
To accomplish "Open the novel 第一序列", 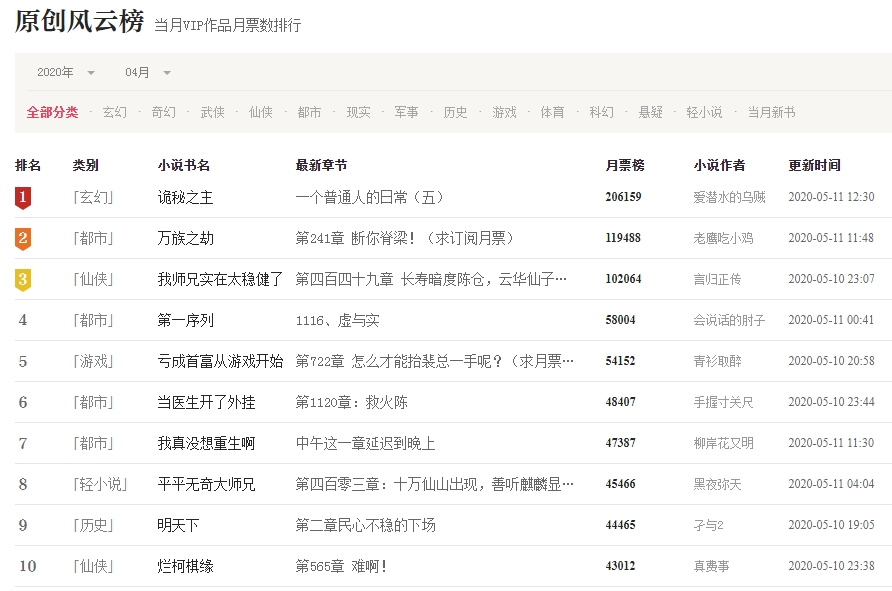I will point(186,321).
